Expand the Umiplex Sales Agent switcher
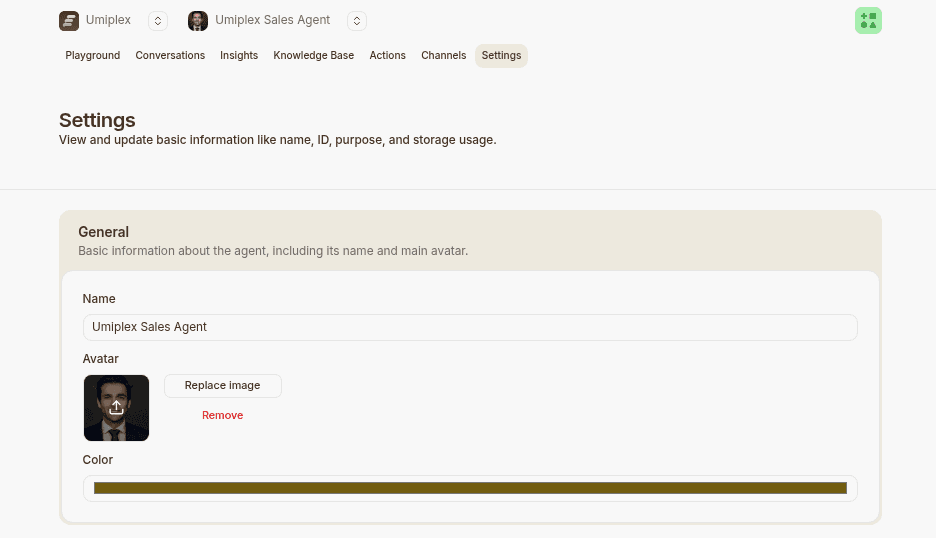This screenshot has width=936, height=538. (x=356, y=21)
